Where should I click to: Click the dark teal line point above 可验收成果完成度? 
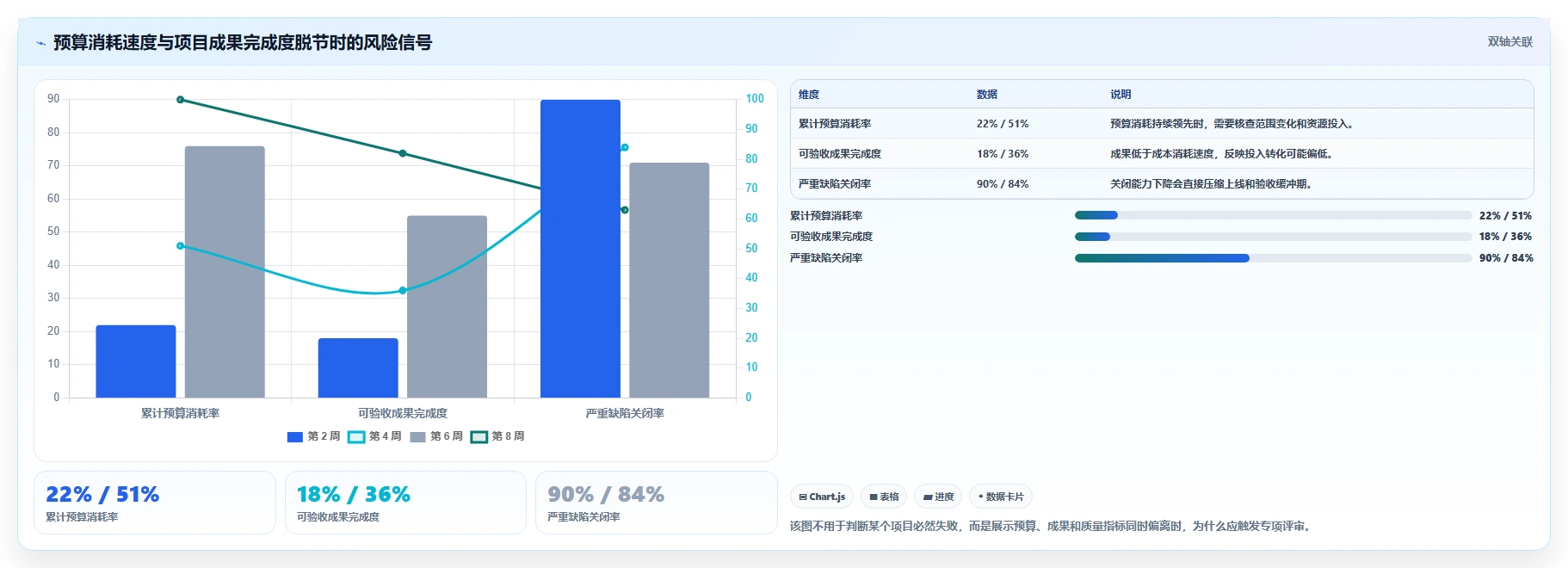tap(402, 153)
